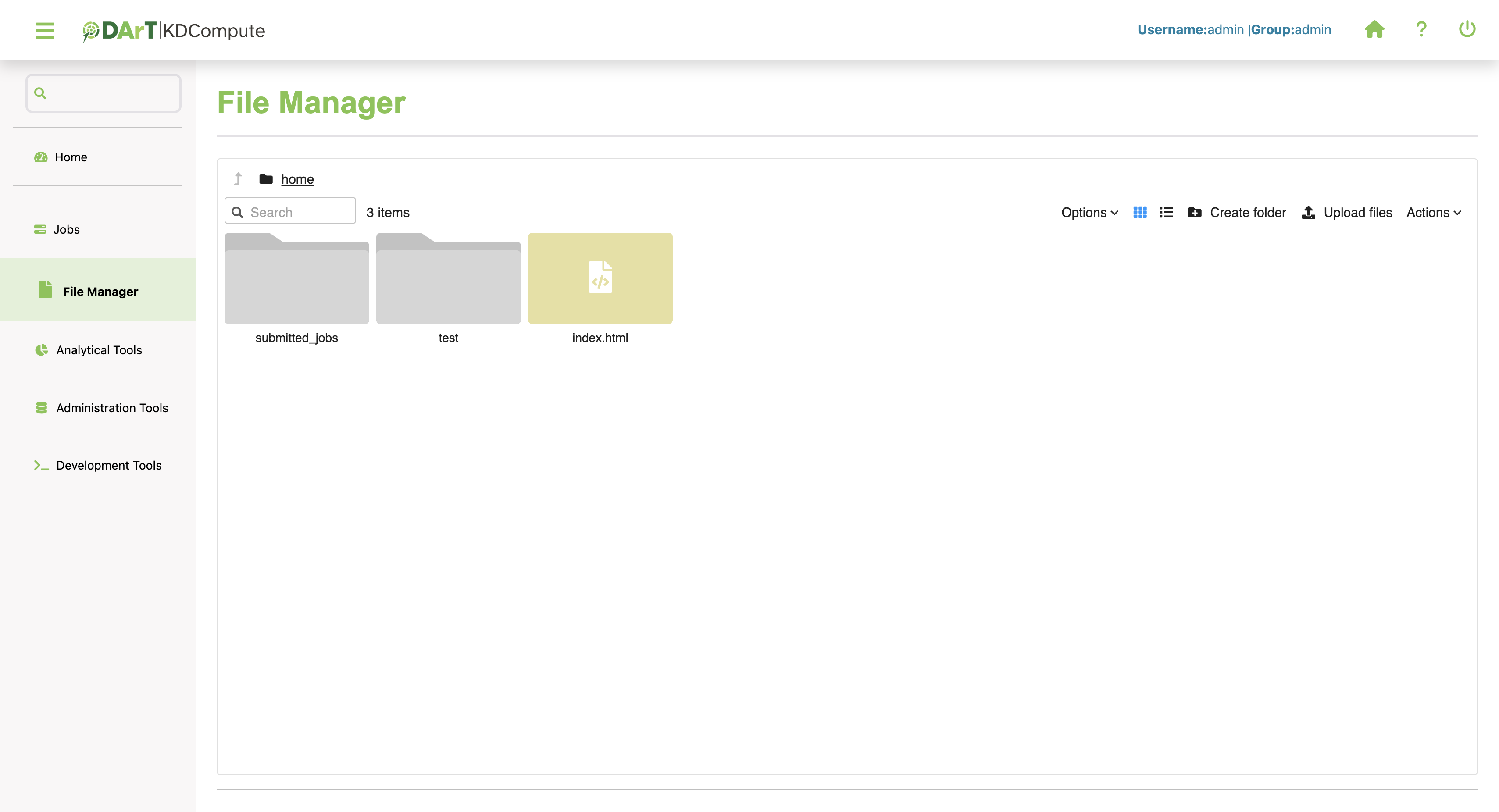This screenshot has height=812, width=1499.
Task: Open the hamburger menu icon
Action: click(x=45, y=30)
